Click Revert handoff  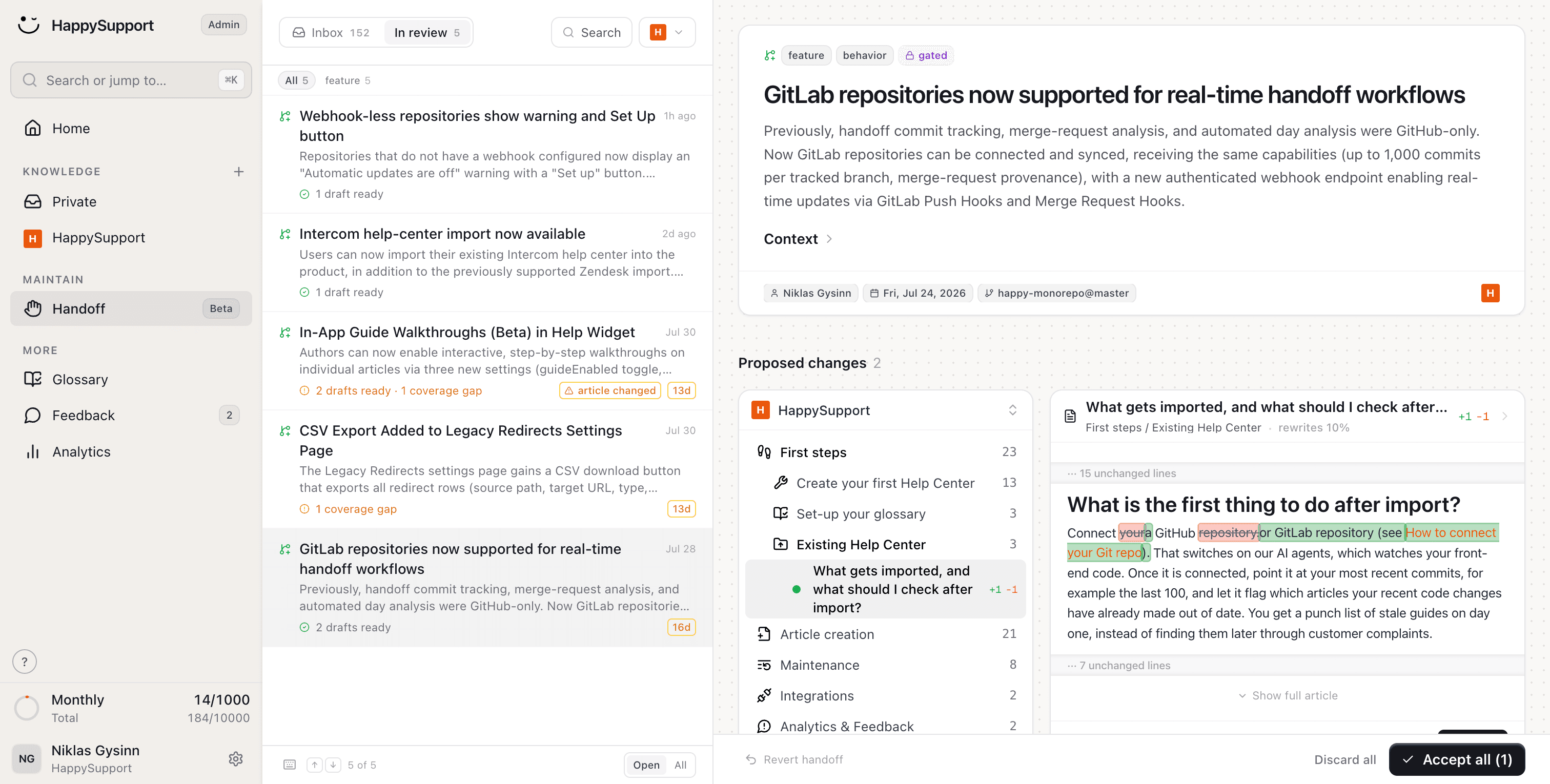(x=794, y=759)
